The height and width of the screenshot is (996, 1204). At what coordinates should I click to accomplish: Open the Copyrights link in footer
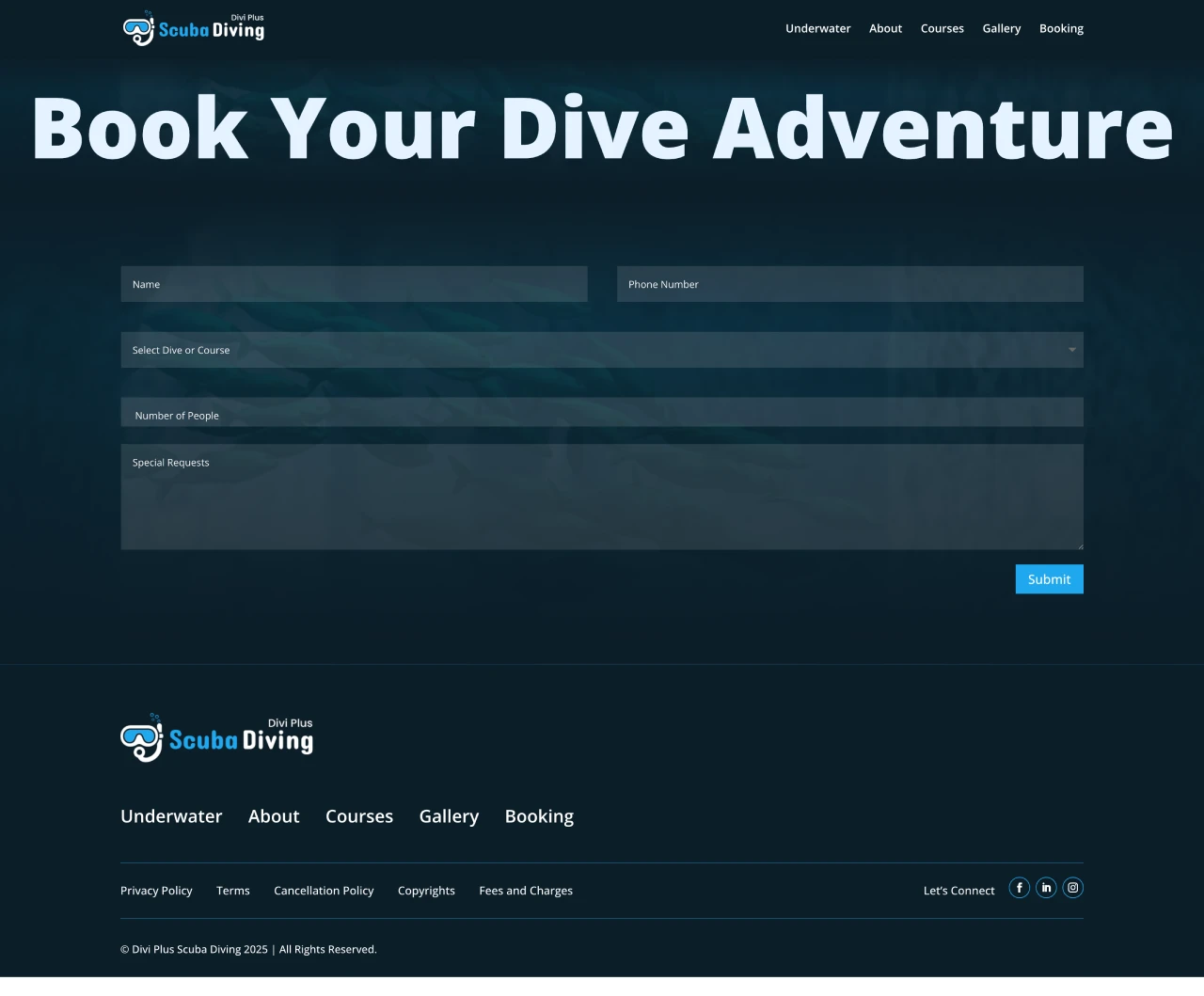(426, 891)
